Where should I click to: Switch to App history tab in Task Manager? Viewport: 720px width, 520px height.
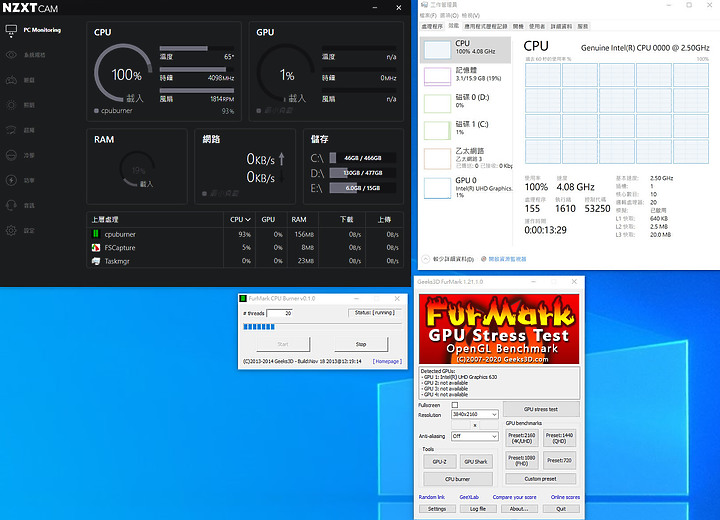[486, 27]
